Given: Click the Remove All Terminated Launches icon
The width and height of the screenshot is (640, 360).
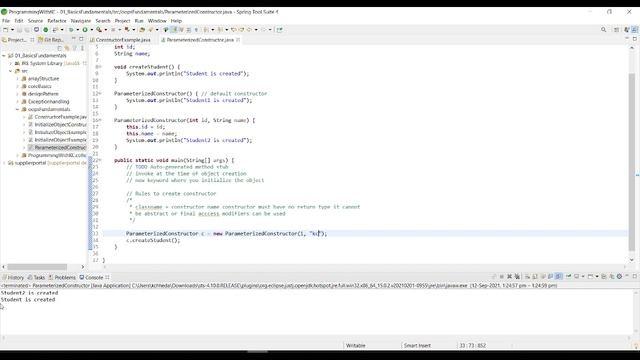Looking at the screenshot, I should tap(517, 276).
